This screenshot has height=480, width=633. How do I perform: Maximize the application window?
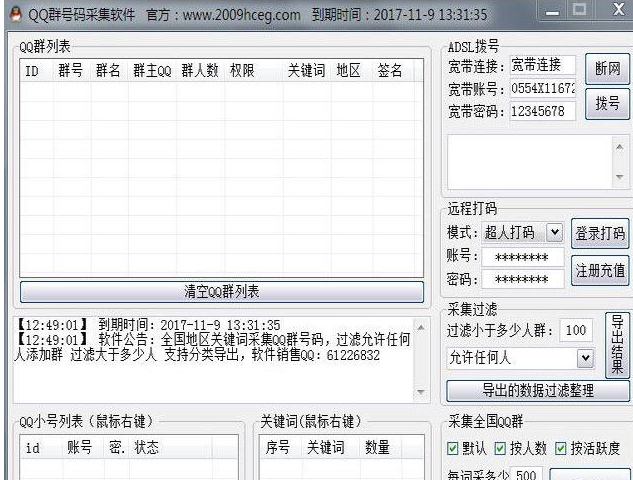(x=580, y=10)
